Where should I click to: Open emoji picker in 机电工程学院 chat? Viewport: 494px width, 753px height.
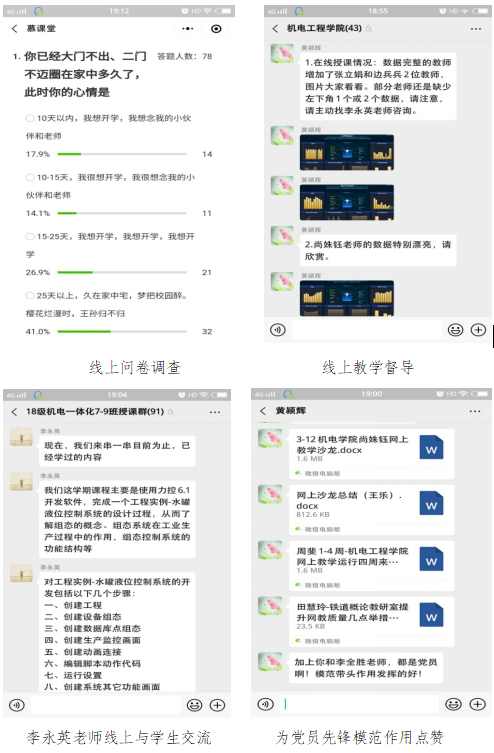tap(456, 330)
